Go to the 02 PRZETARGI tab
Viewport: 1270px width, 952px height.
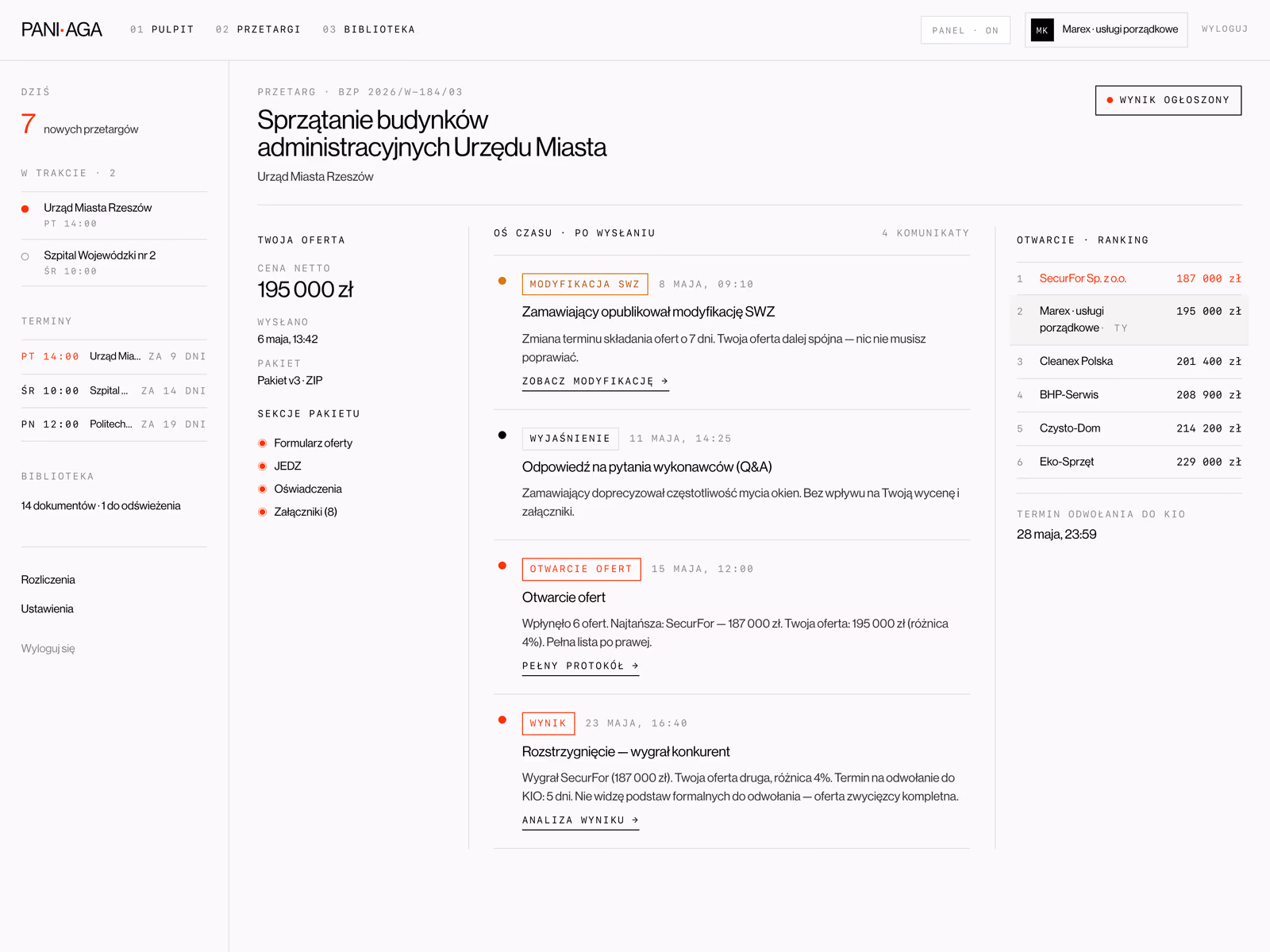(x=258, y=29)
